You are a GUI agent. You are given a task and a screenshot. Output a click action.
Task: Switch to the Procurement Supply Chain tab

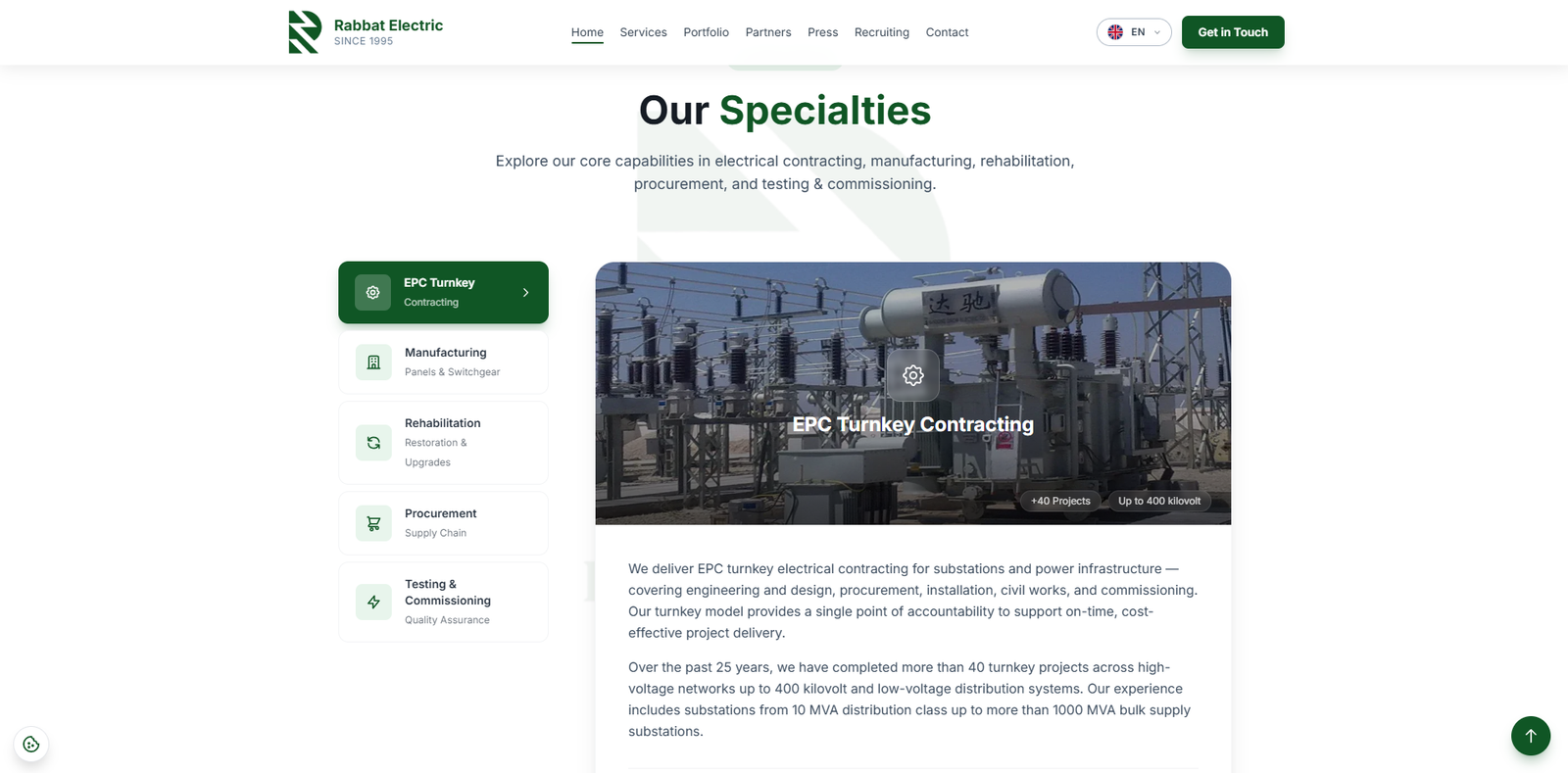443,523
